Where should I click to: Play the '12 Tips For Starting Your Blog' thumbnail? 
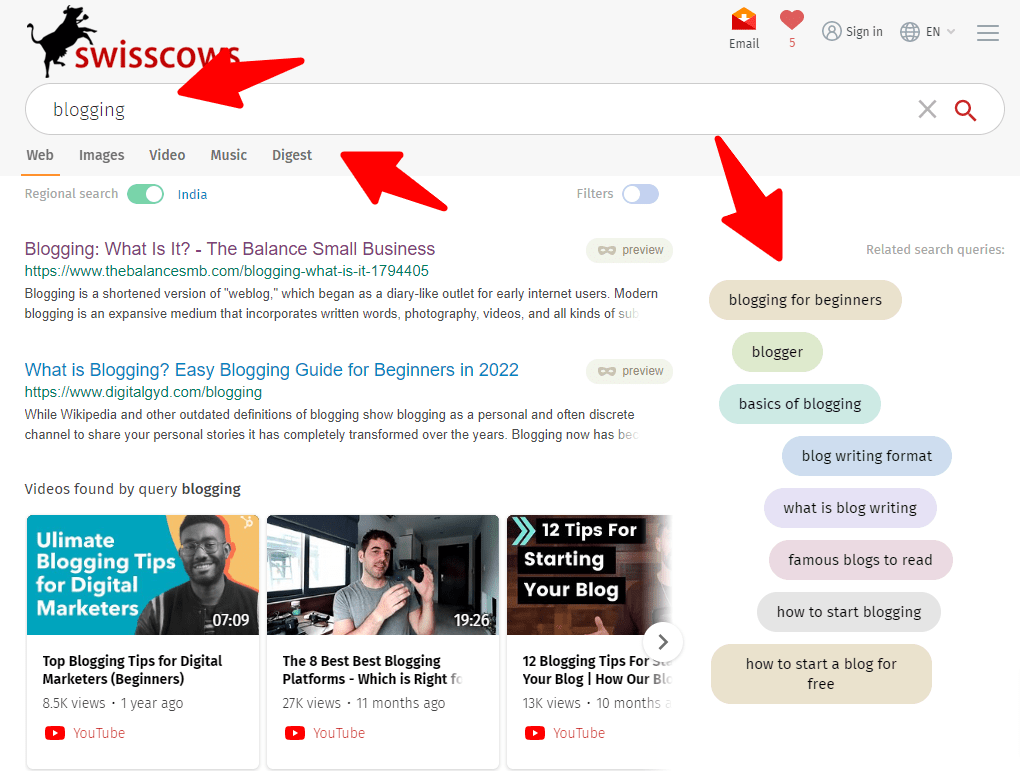click(589, 575)
